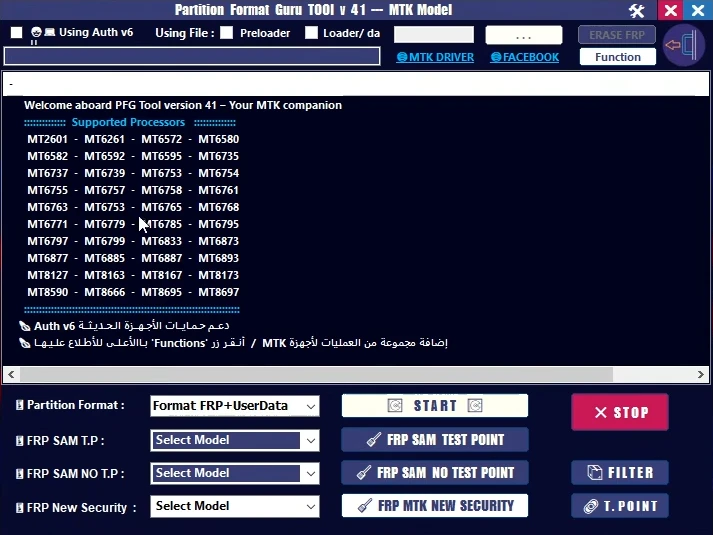Screen dimensions: 713x535
Task: Click the FRP MTK NEW SECURITY button
Action: (435, 505)
